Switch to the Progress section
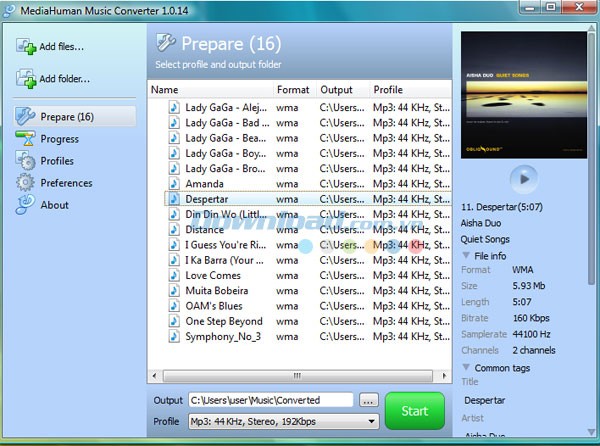Screen dimensions: 600x446 pos(59,139)
